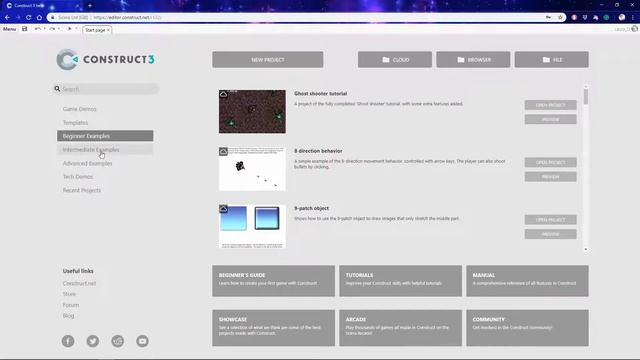The height and width of the screenshot is (360, 640).
Task: Click the NEW PROJECT button
Action: coord(268,60)
